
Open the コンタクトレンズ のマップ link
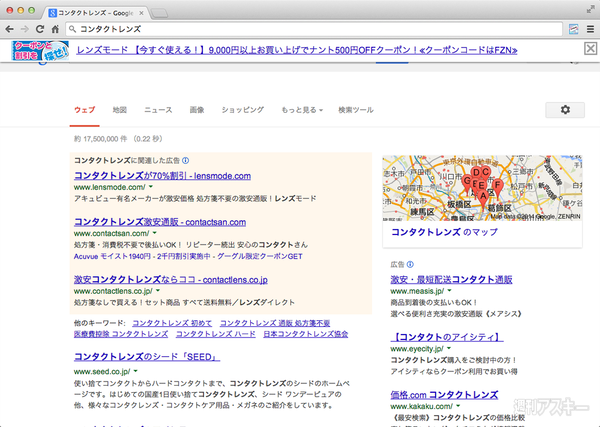(x=444, y=232)
